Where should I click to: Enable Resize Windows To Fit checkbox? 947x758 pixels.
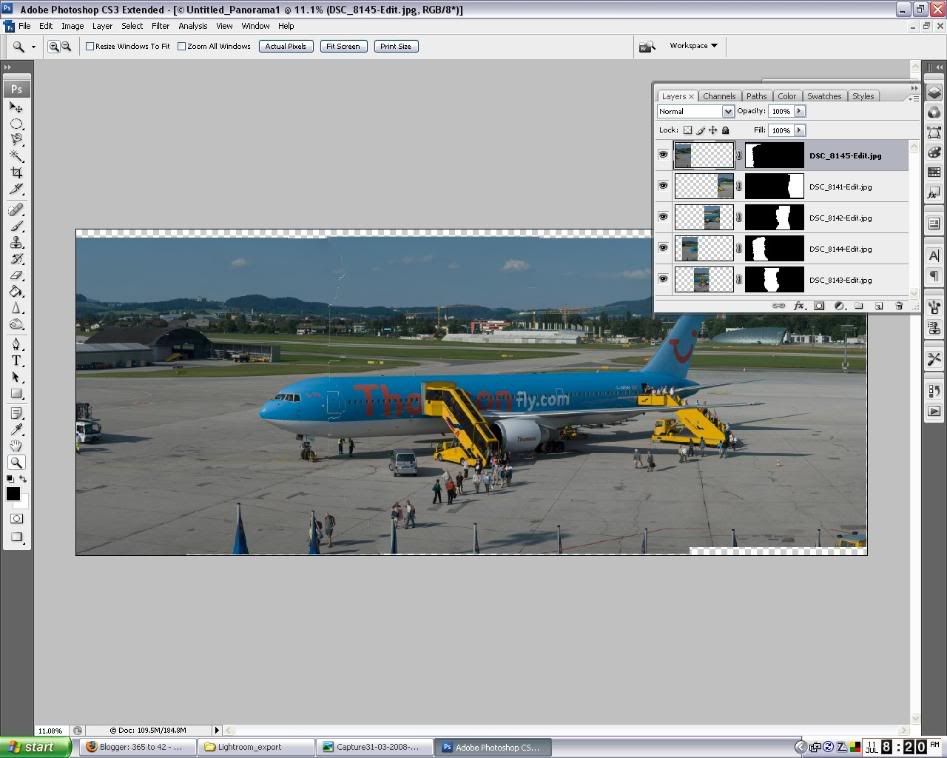click(x=90, y=47)
